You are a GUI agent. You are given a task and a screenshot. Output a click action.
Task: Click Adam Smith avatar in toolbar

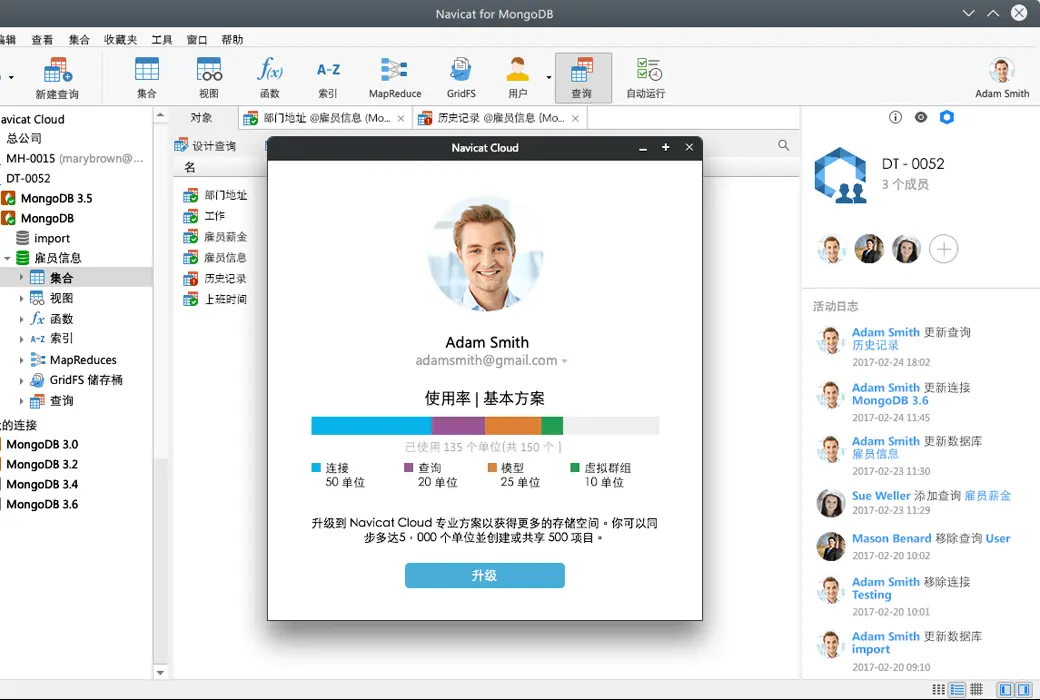point(1002,71)
